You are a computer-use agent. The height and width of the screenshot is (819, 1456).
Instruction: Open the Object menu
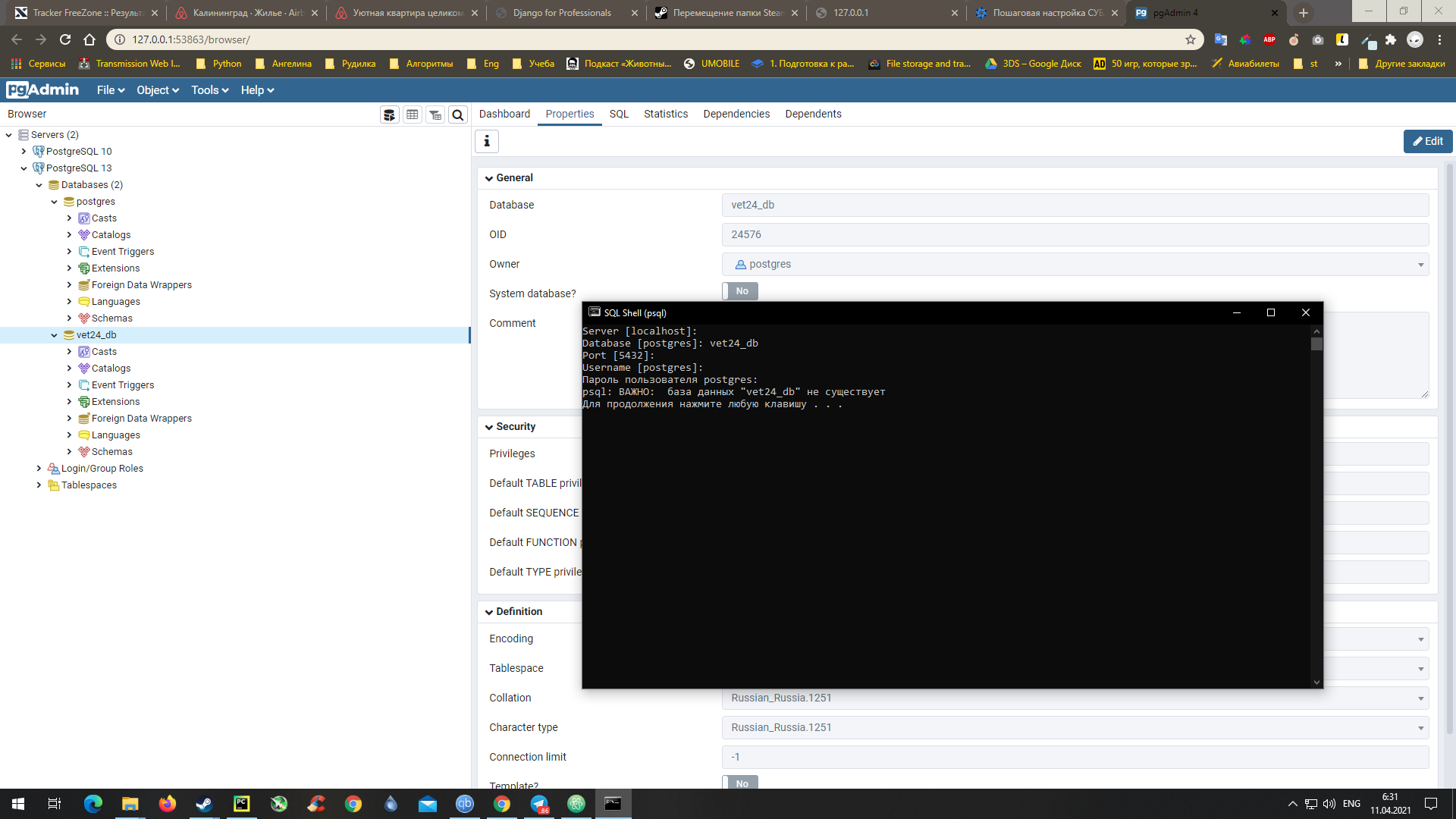click(158, 90)
